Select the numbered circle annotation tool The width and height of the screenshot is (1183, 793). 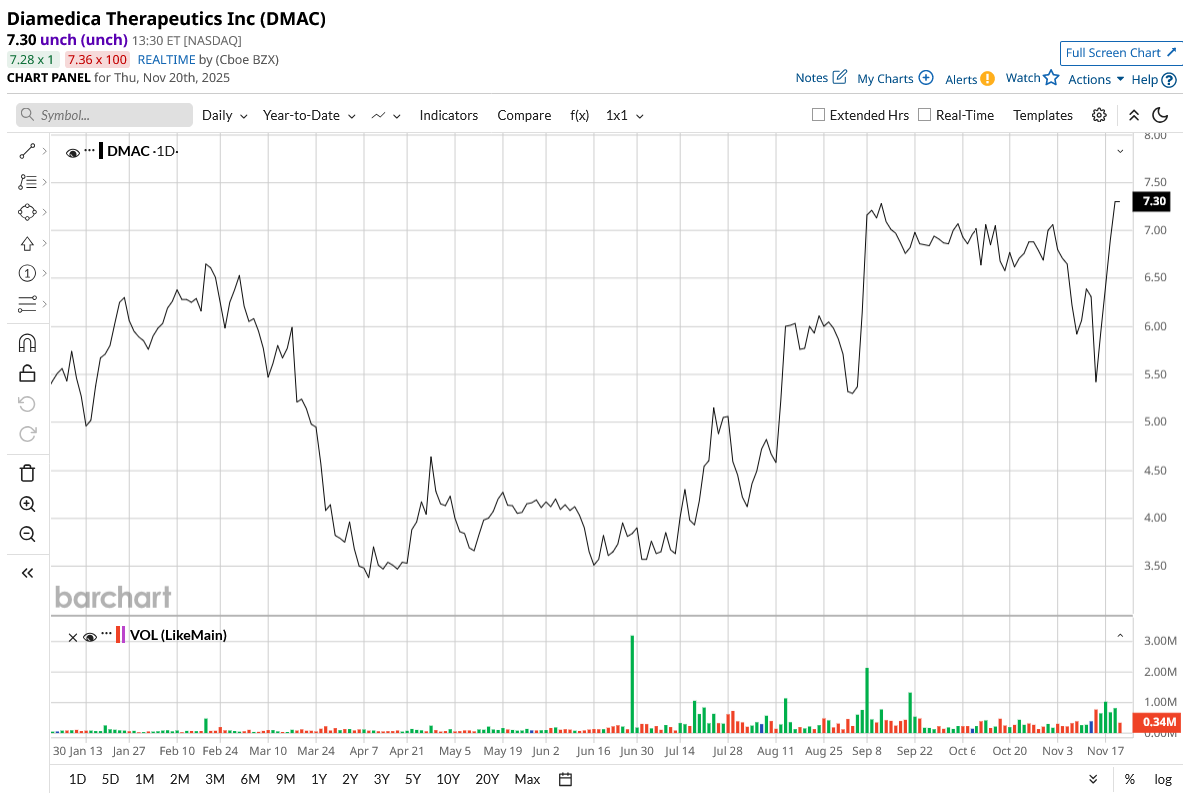(x=27, y=273)
